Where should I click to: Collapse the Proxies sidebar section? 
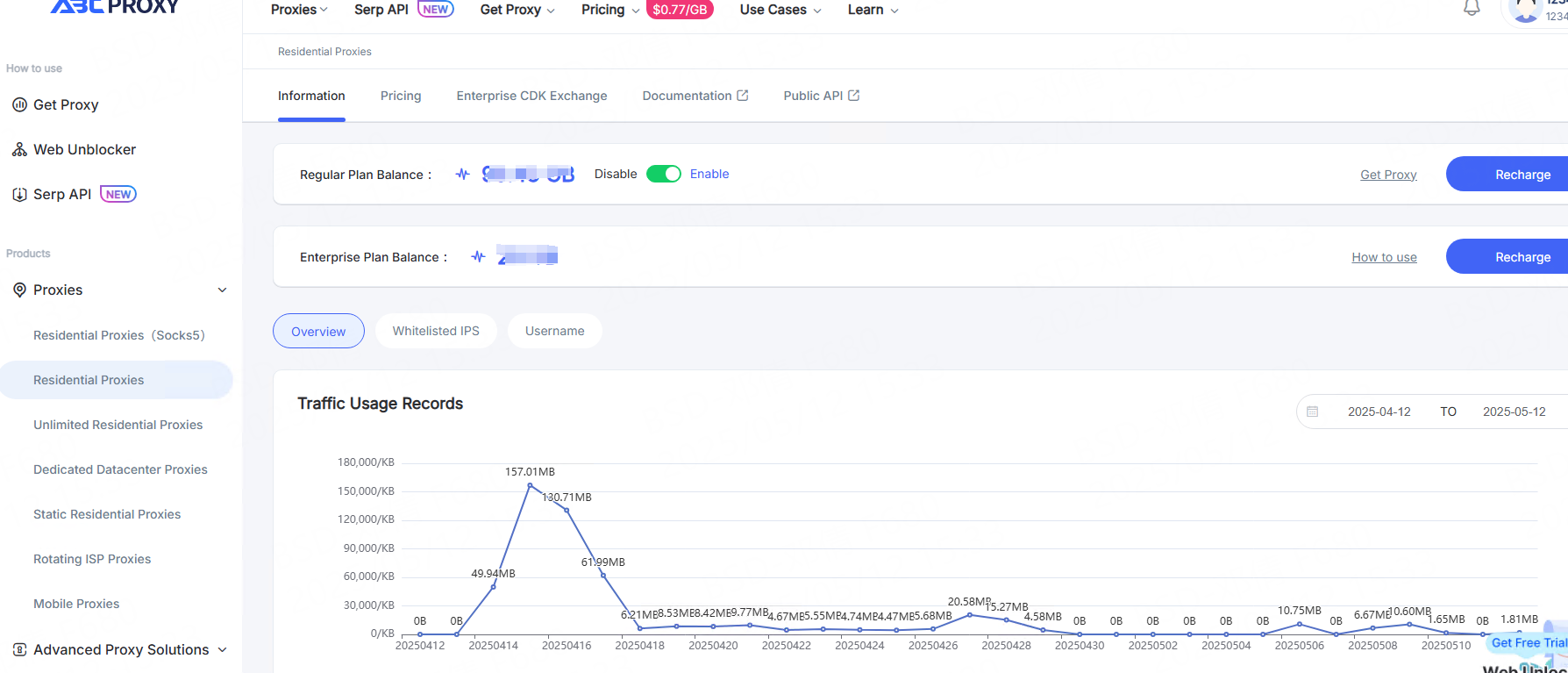pyautogui.click(x=222, y=290)
